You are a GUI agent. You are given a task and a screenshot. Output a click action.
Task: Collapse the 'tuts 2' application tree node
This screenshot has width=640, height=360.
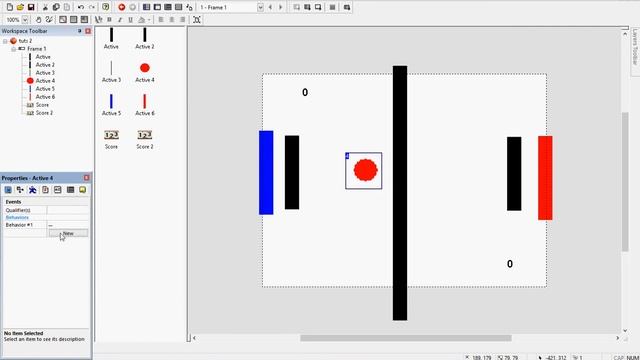(x=5, y=41)
